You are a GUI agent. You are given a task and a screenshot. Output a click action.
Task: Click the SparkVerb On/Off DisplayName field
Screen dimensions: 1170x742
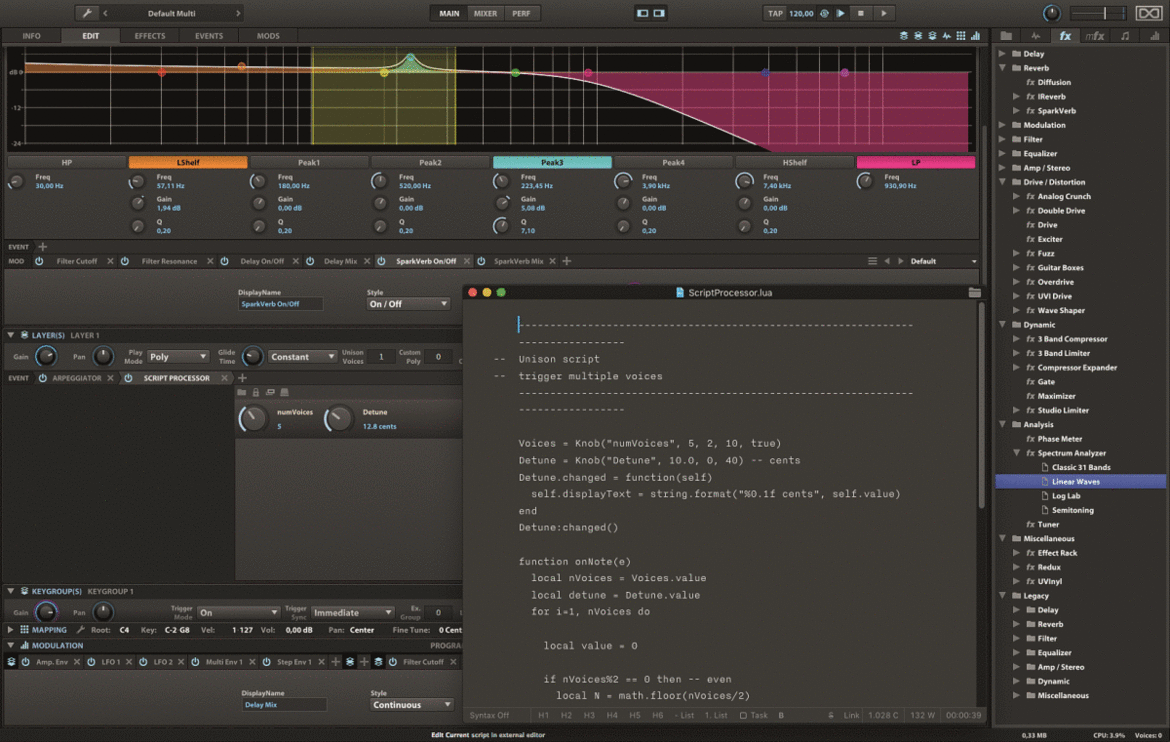click(281, 304)
